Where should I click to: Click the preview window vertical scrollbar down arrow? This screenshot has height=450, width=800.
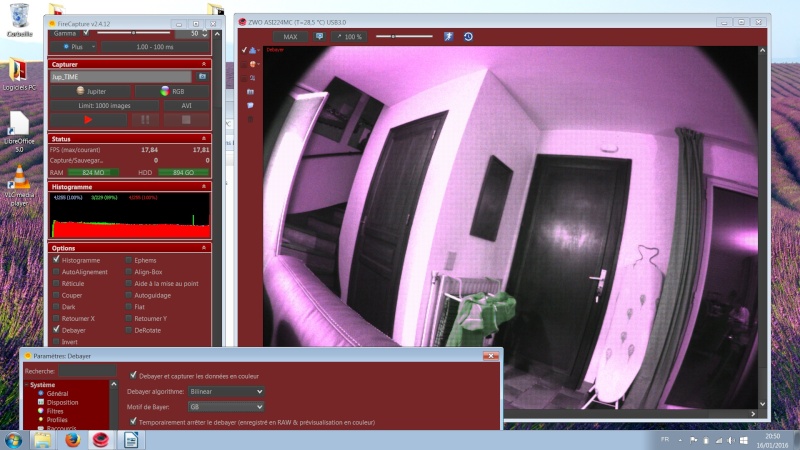762,404
